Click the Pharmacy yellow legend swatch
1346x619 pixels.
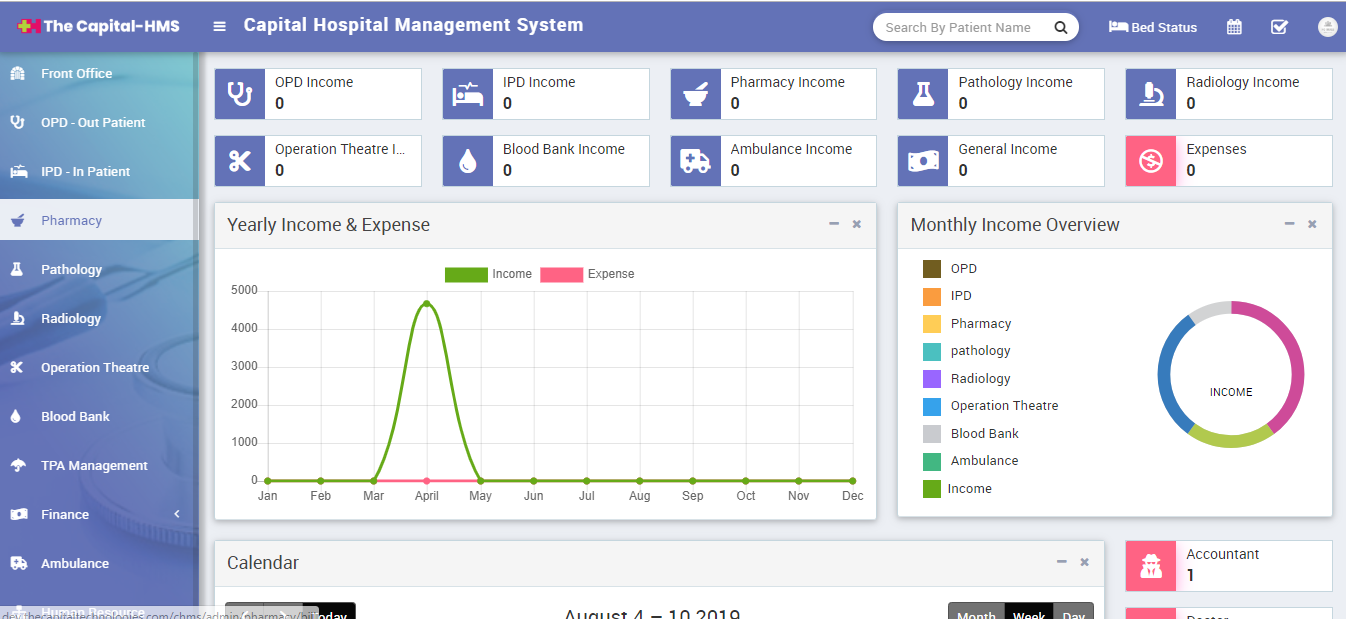pyautogui.click(x=932, y=324)
